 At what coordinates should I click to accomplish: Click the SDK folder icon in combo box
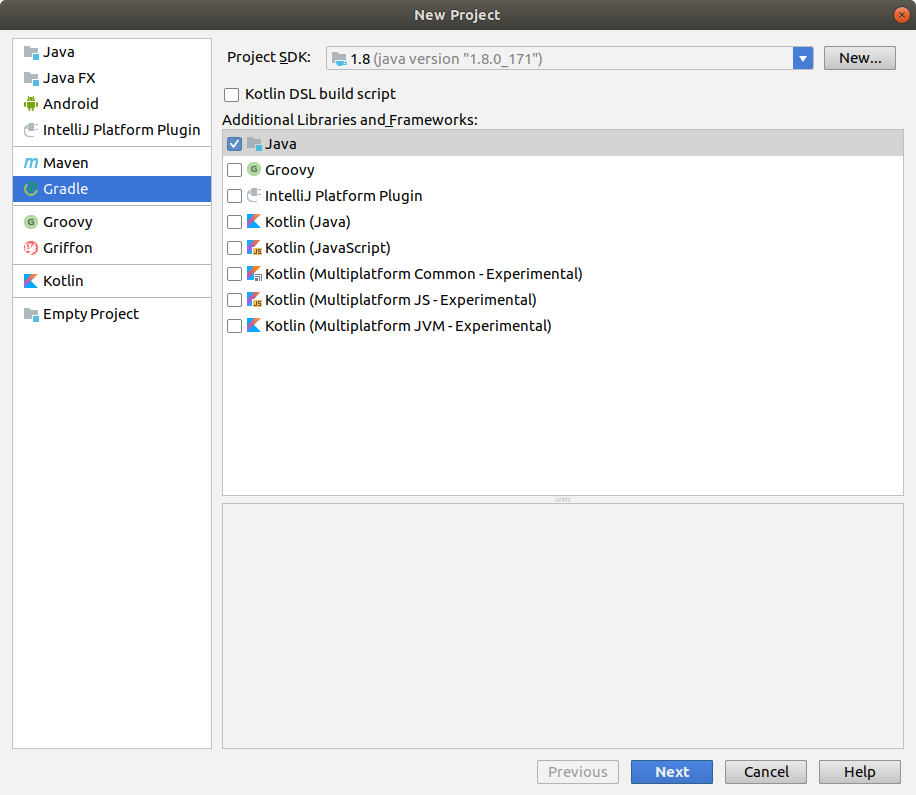click(339, 58)
